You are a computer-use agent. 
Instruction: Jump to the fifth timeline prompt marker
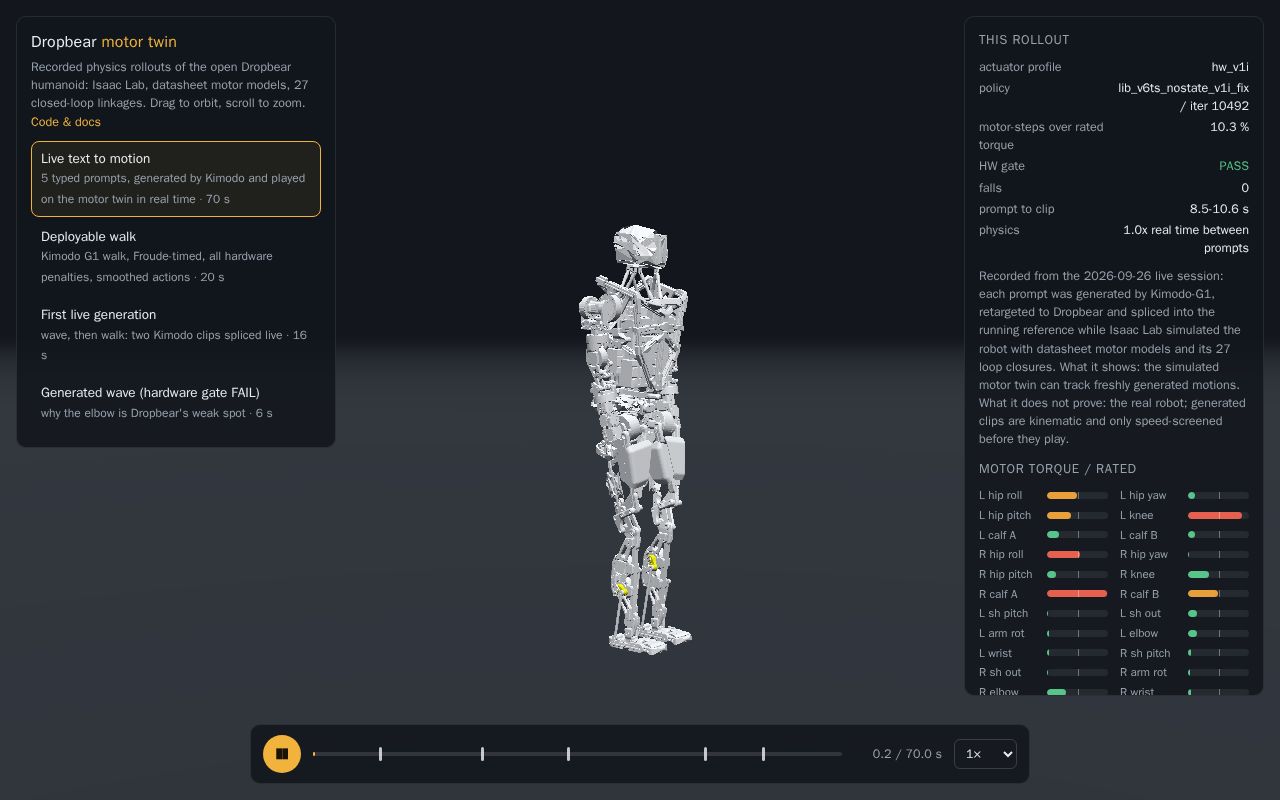tap(763, 754)
